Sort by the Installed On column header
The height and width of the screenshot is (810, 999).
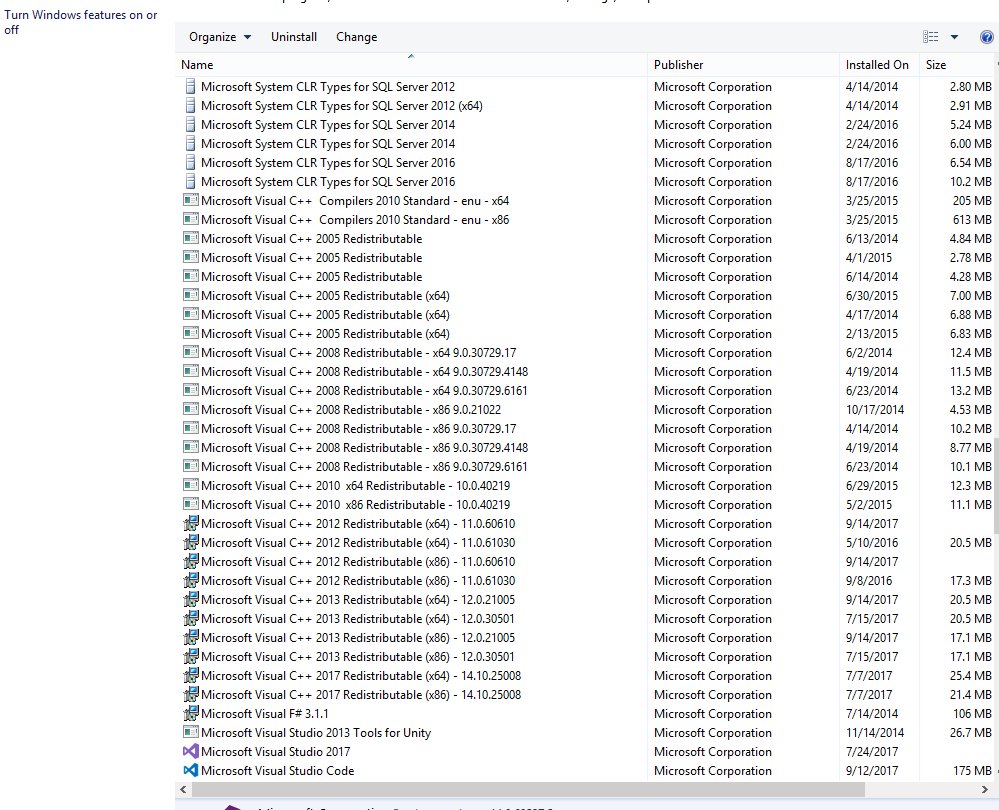click(x=879, y=64)
